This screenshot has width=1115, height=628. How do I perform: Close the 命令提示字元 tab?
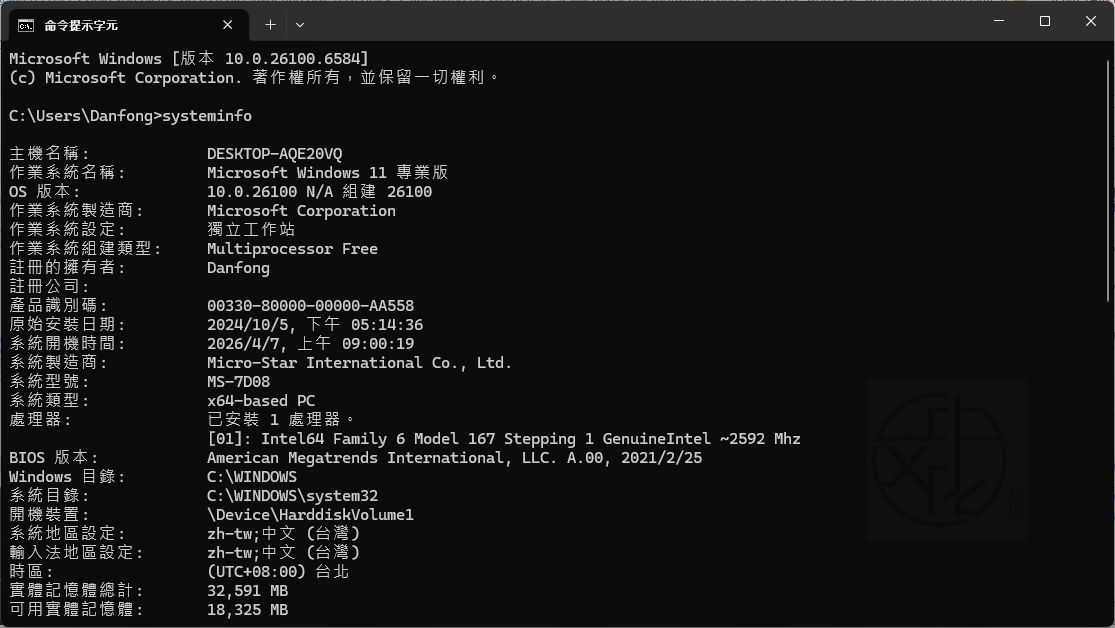click(227, 24)
